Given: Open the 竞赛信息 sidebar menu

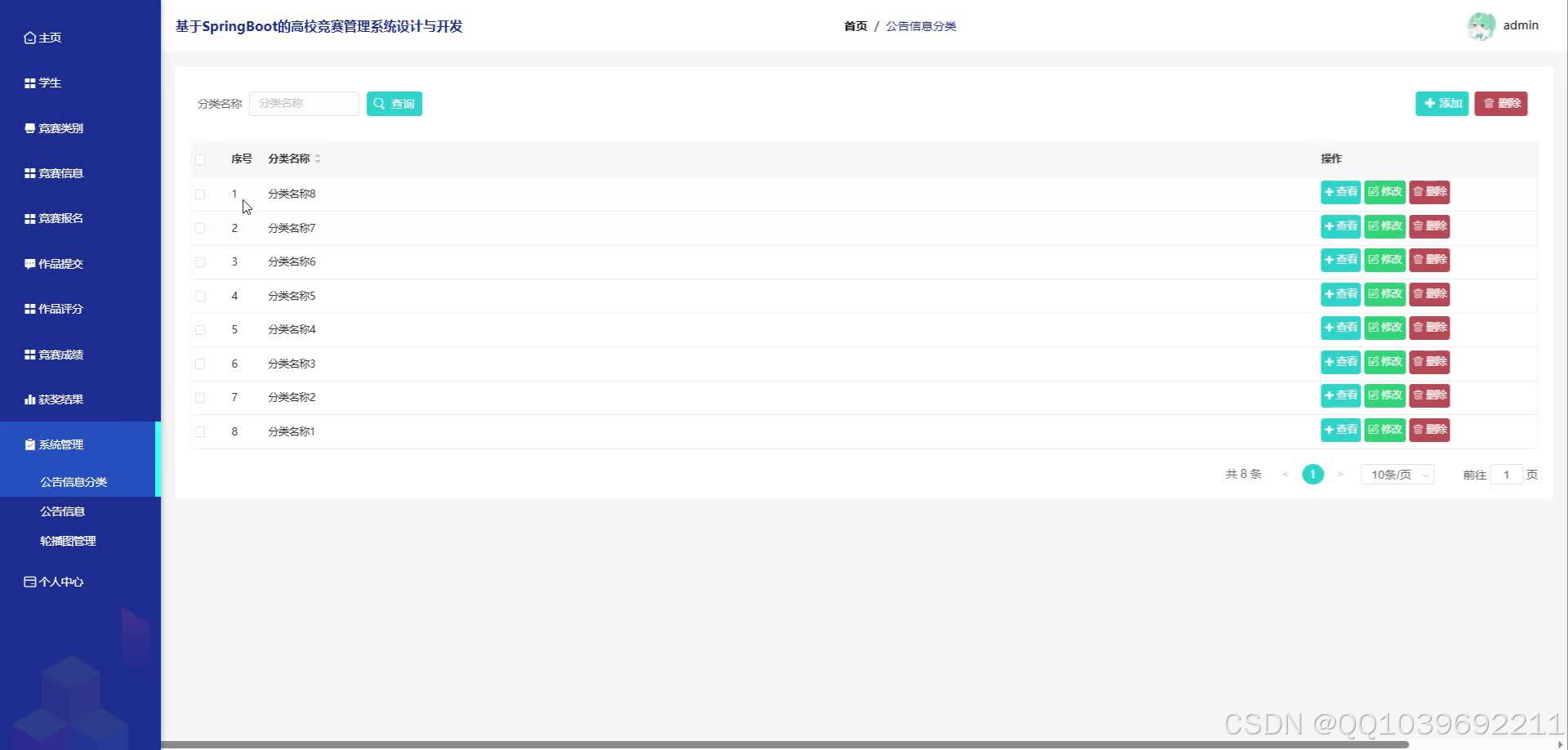Looking at the screenshot, I should (54, 173).
